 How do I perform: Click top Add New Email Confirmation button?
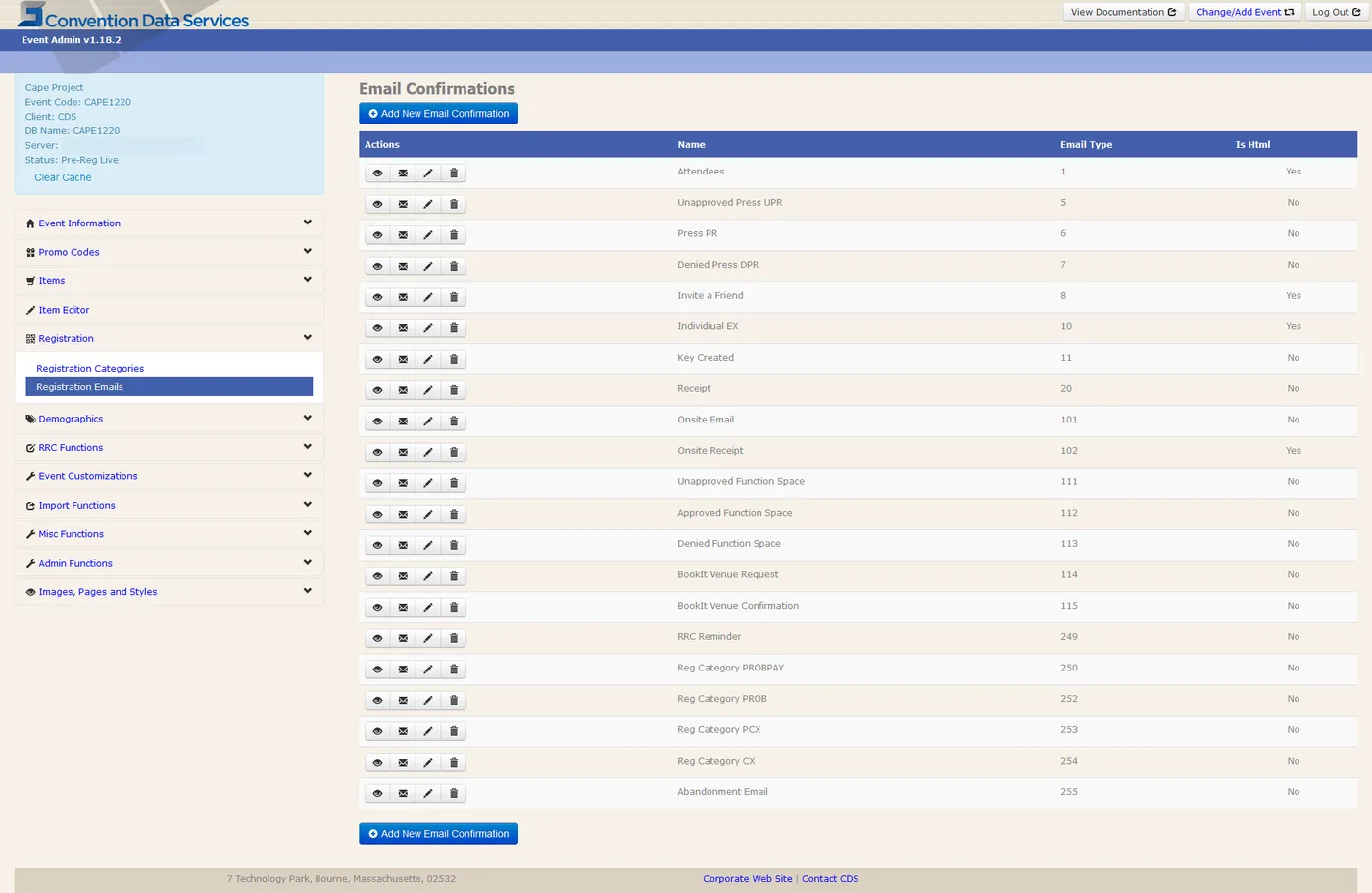coord(438,114)
